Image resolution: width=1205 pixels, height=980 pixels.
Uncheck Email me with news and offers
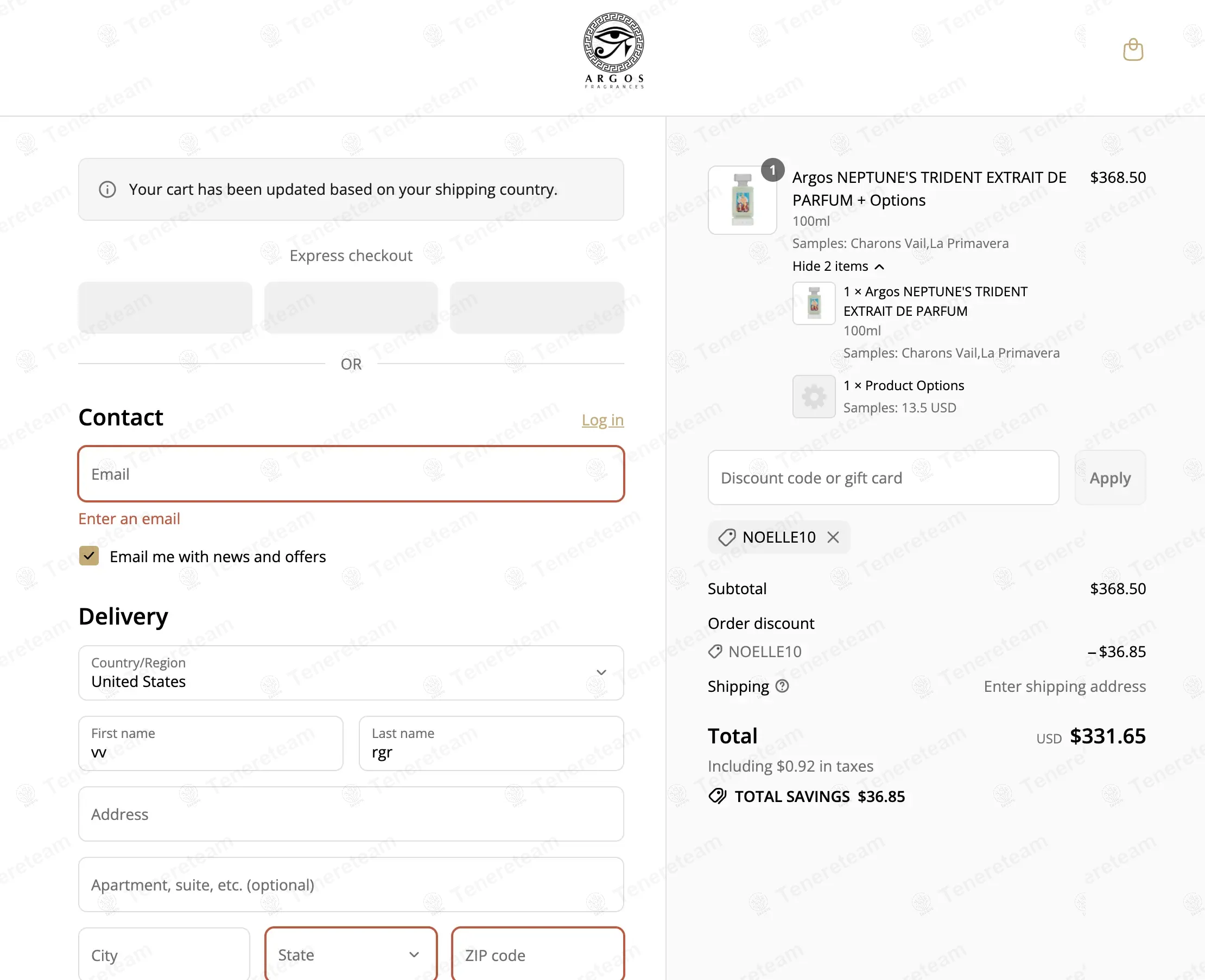[89, 556]
